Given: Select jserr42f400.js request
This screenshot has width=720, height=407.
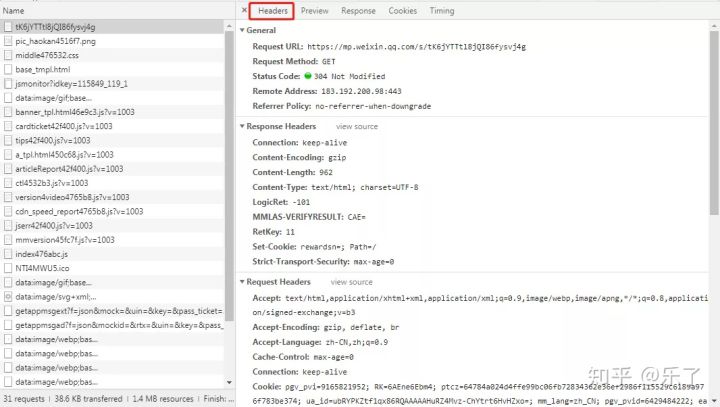Looking at the screenshot, I should [x=112, y=226].
